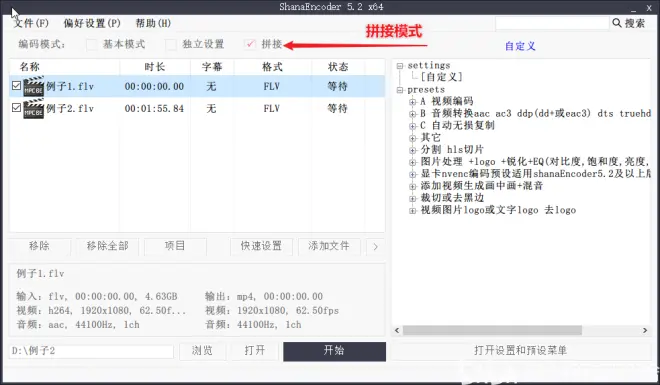This screenshot has height=385, width=660.
Task: Select the [自定义] tree item
Action: point(441,77)
